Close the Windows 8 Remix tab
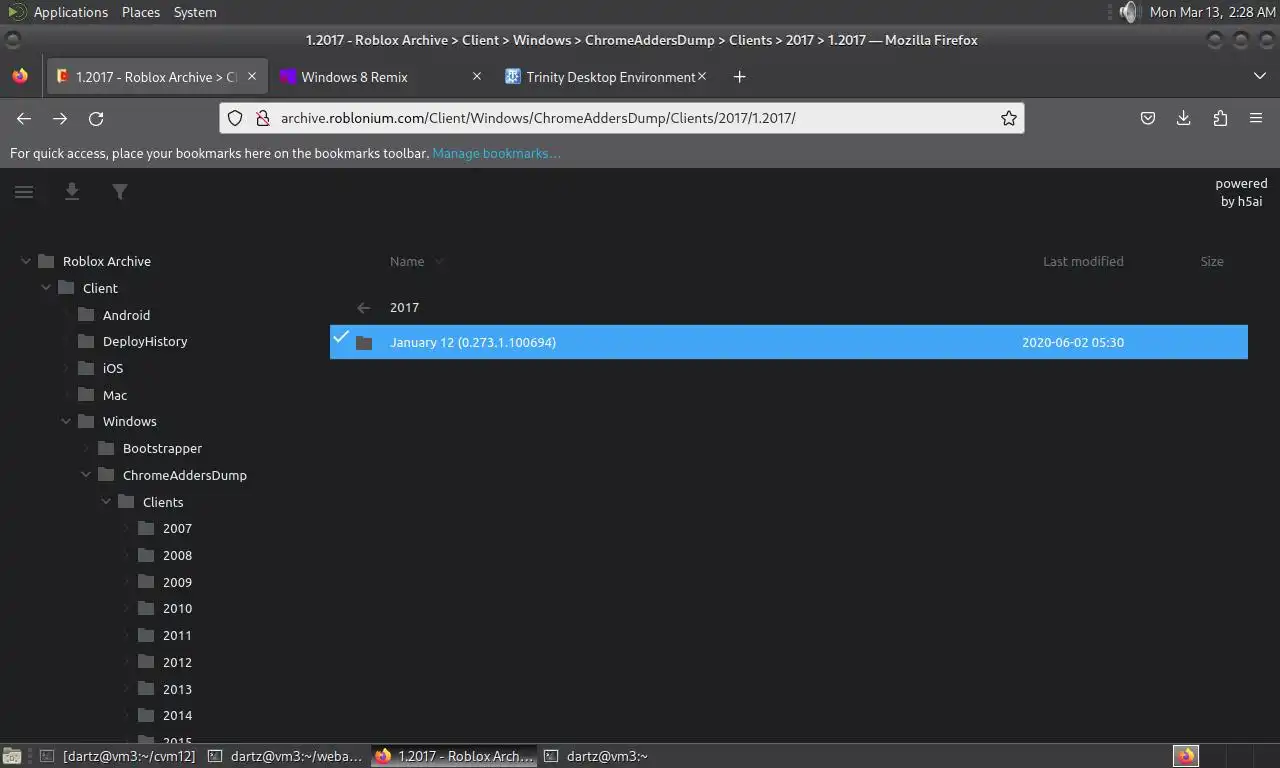 (x=476, y=76)
